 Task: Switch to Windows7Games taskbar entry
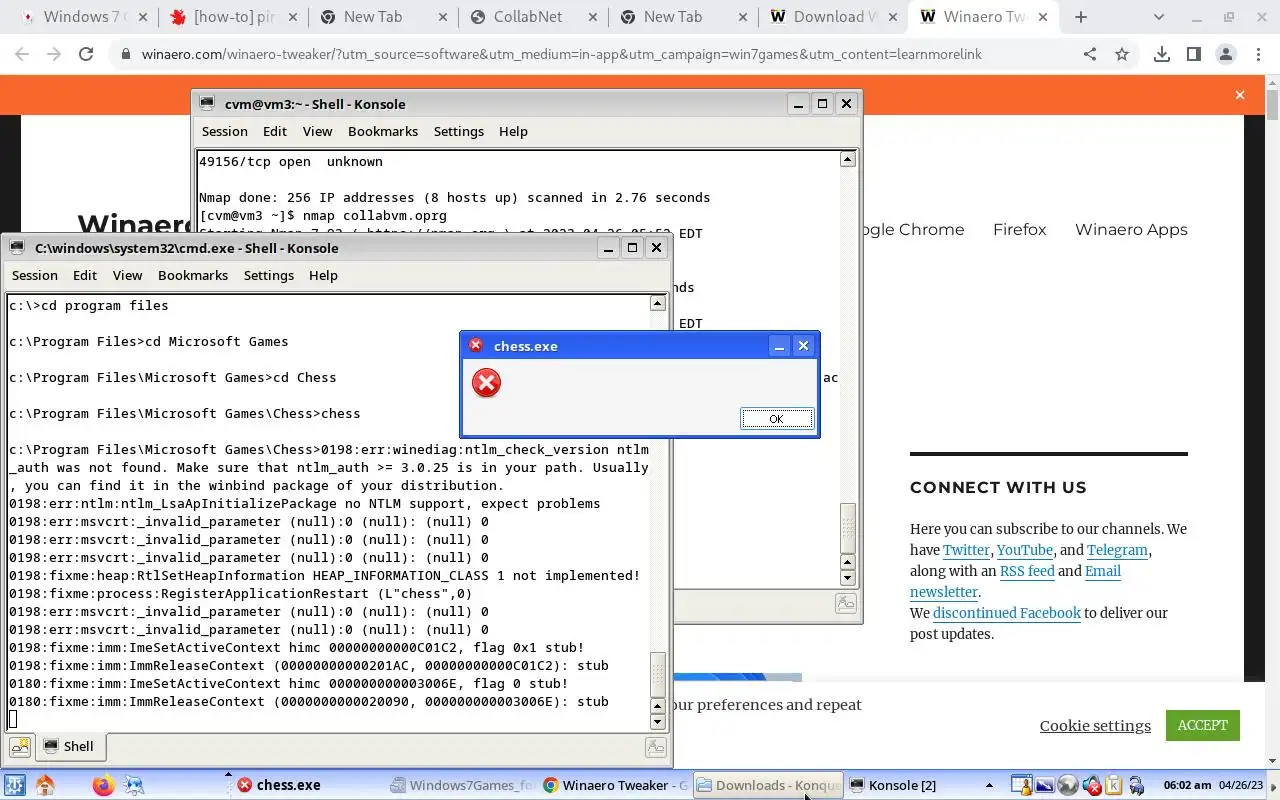coord(463,785)
